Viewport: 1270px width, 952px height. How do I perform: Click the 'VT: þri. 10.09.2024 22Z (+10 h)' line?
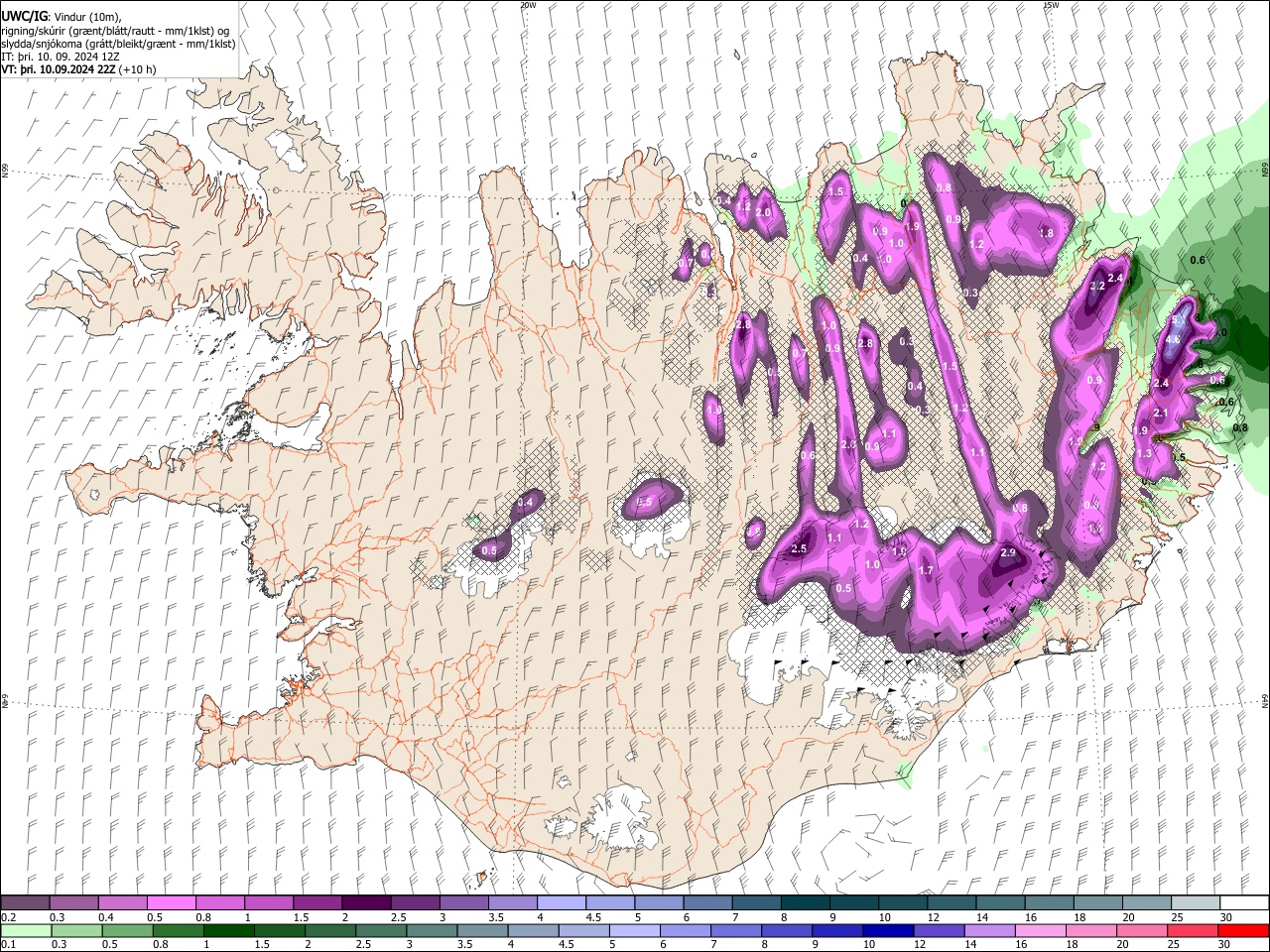(78, 69)
